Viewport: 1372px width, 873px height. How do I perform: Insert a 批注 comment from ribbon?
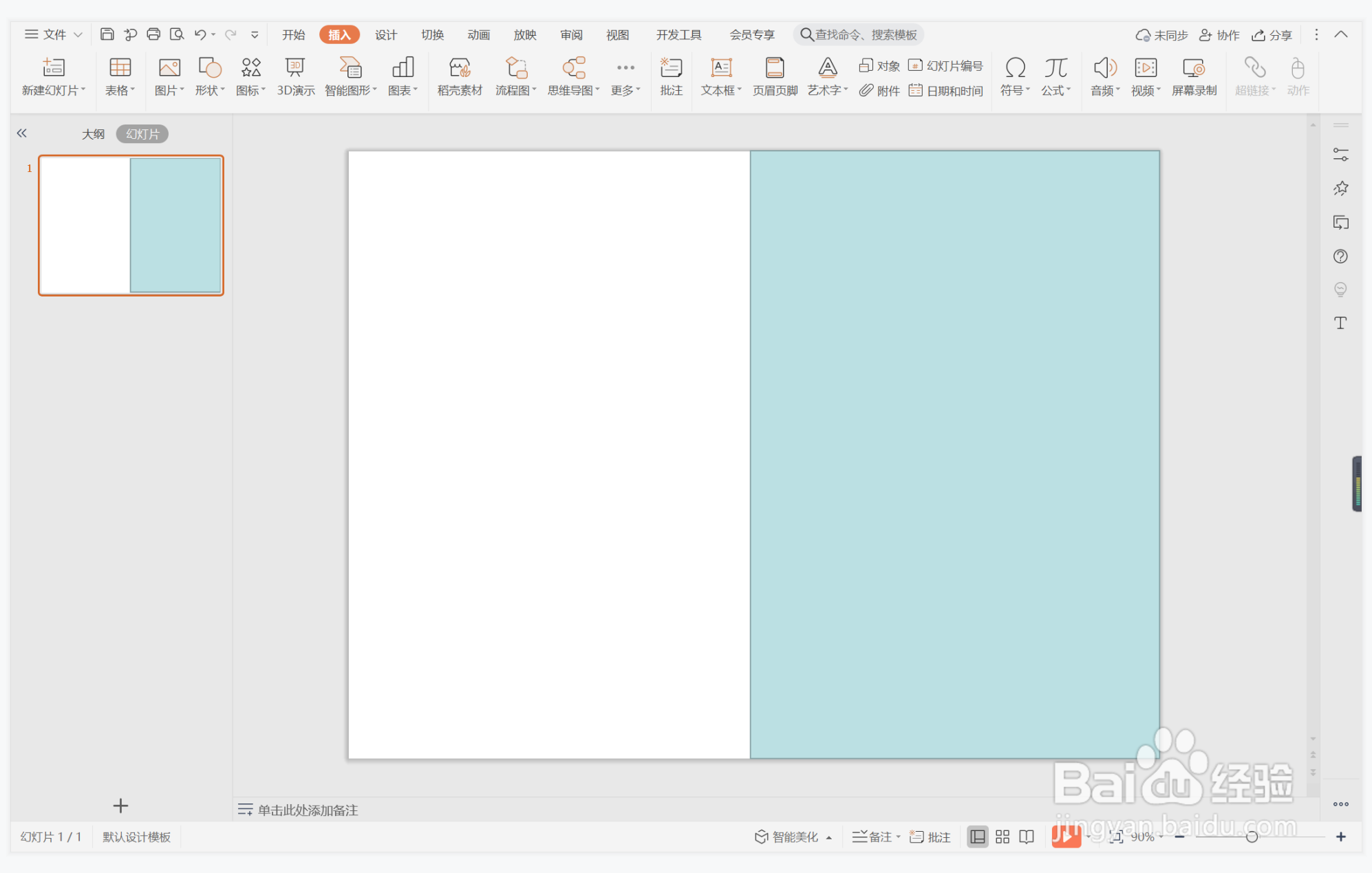point(671,76)
